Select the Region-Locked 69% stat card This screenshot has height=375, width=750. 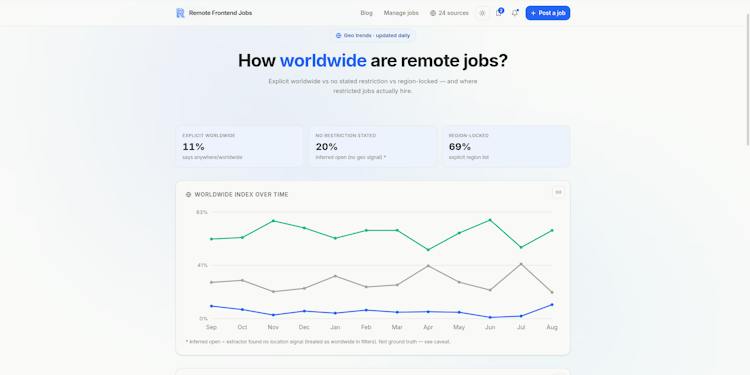507,146
